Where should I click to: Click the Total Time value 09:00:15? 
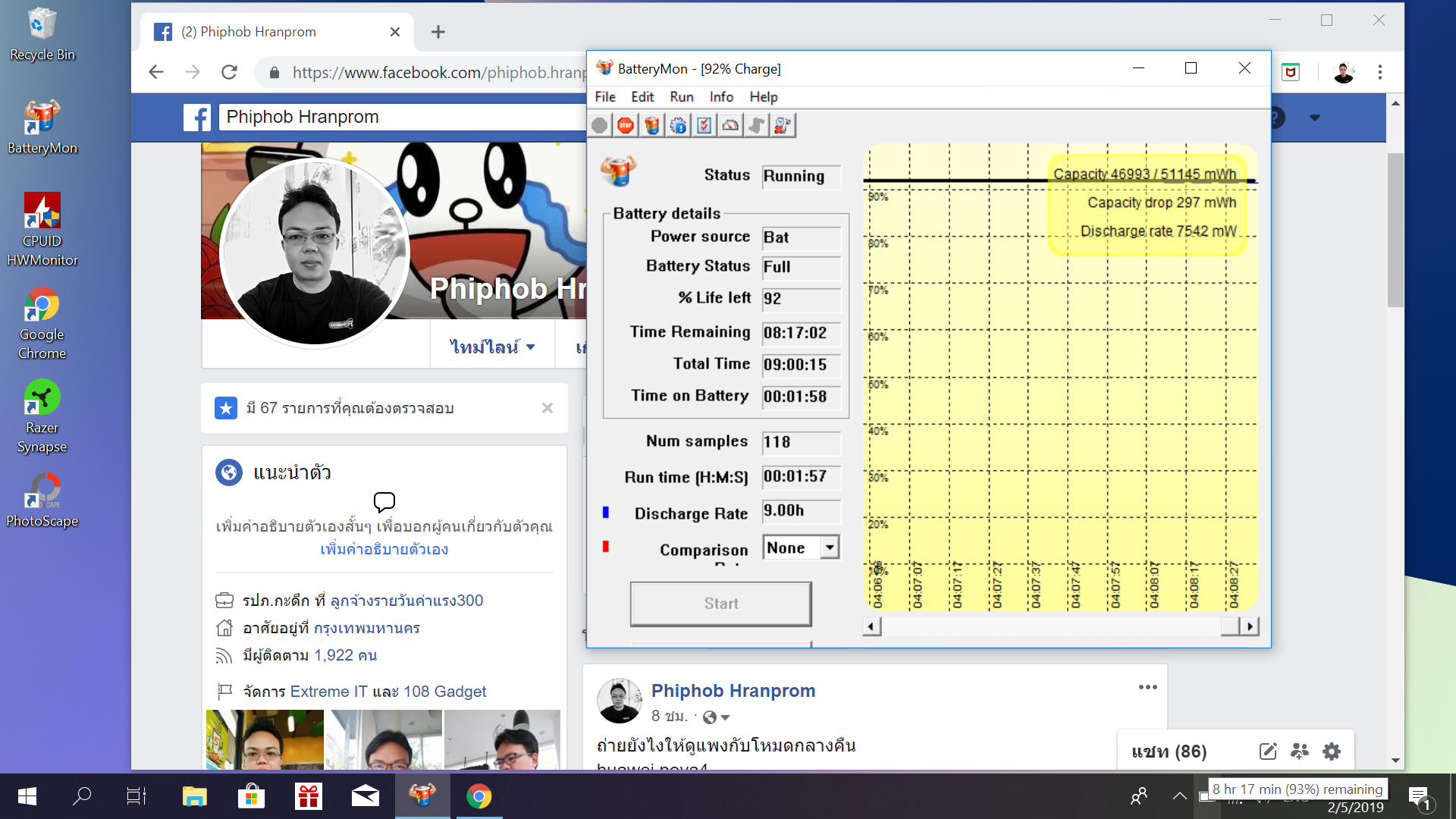click(802, 365)
